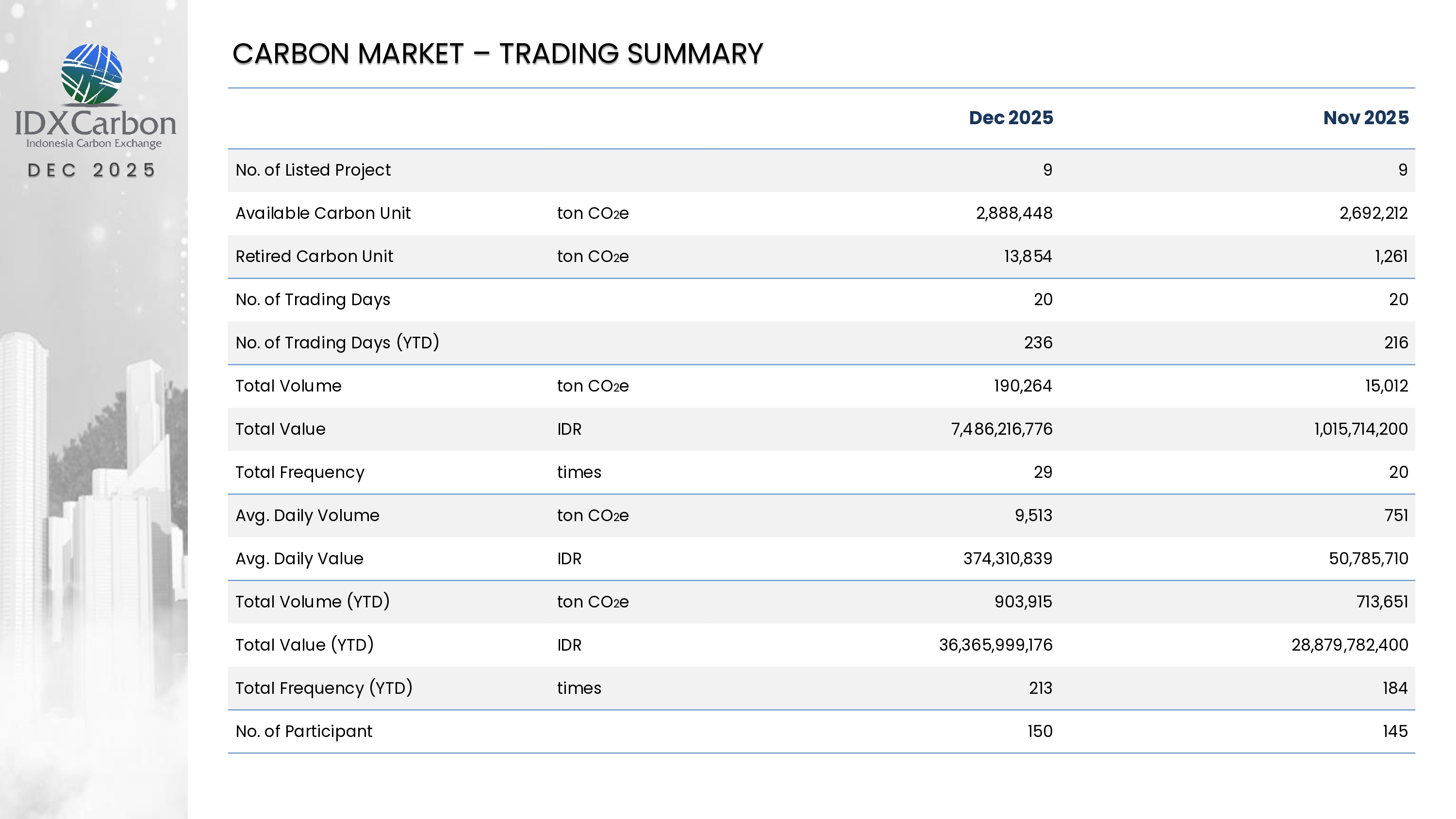
Task: Click the DEC 2025 sidebar label
Action: click(92, 170)
